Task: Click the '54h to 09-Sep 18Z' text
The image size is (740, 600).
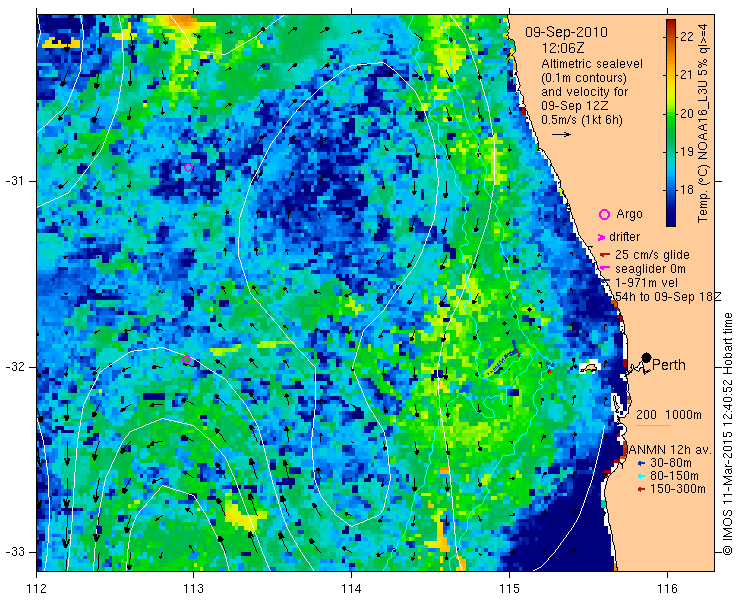Action: (668, 296)
